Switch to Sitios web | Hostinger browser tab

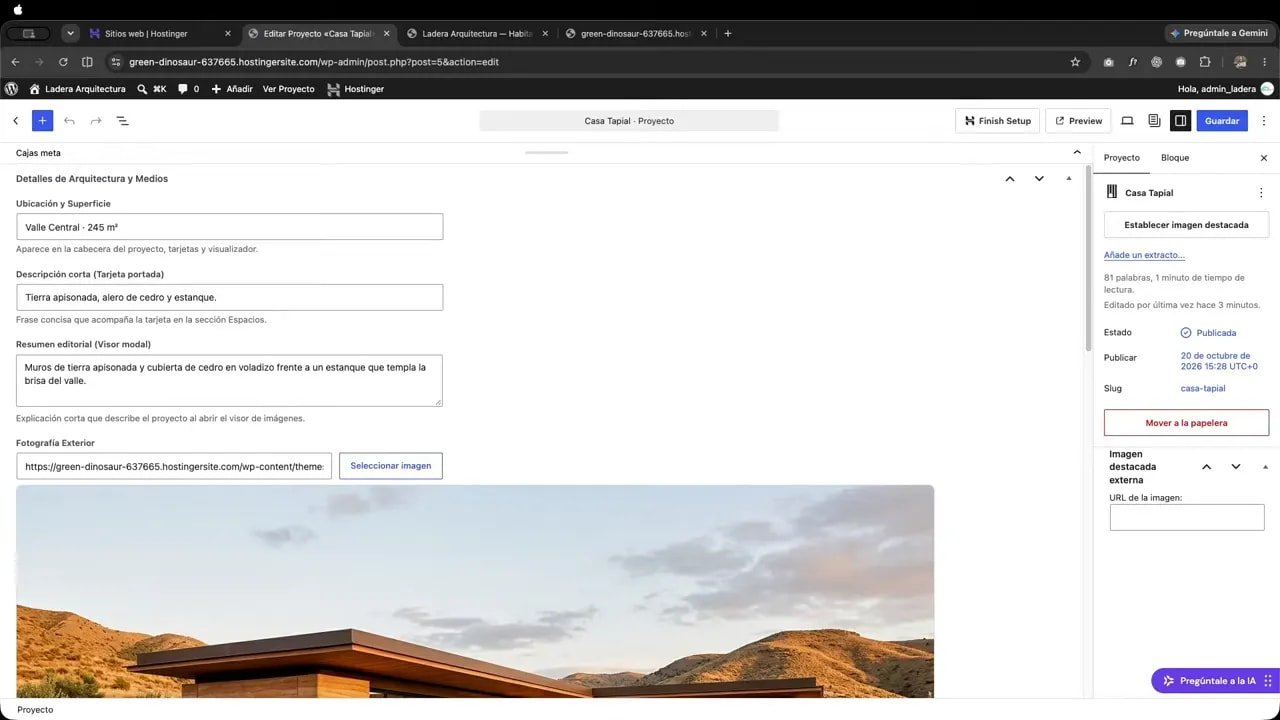click(160, 33)
